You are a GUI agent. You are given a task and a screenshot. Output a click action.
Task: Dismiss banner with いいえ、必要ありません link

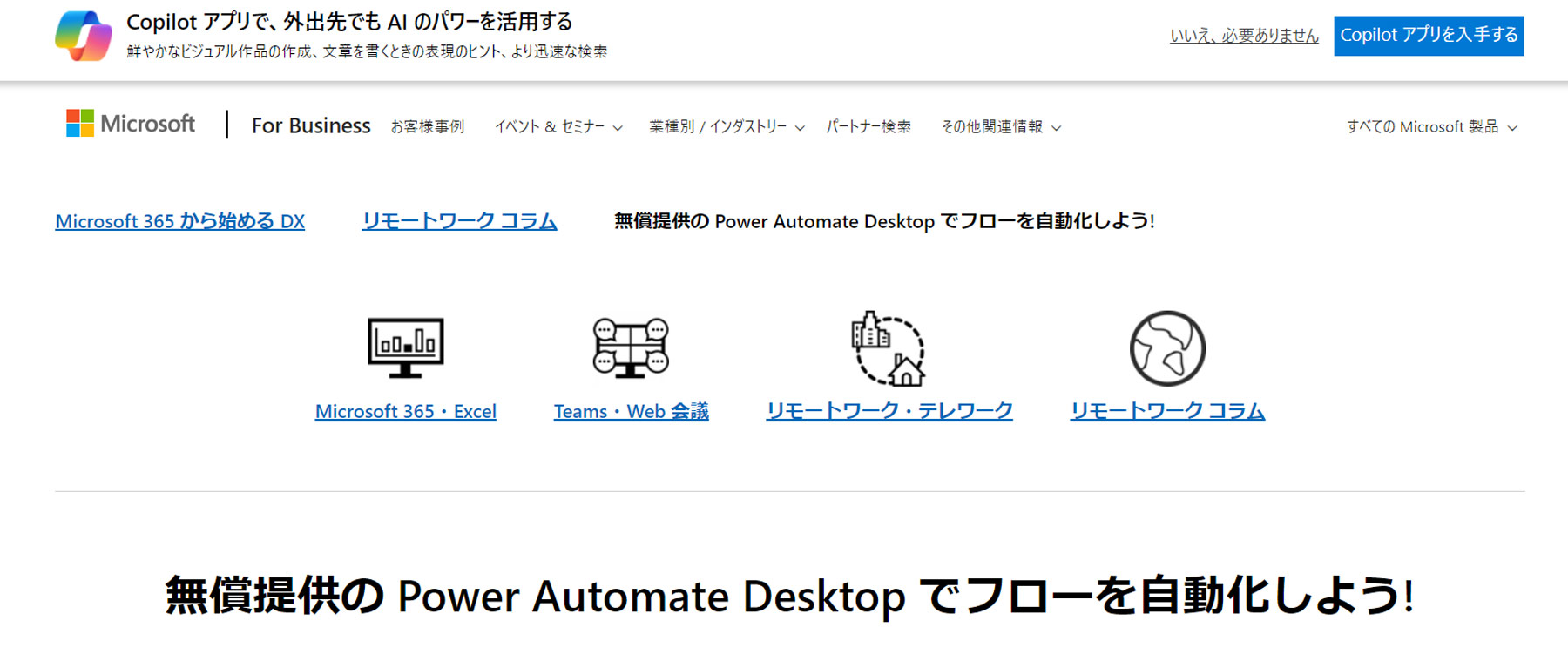coord(1244,36)
